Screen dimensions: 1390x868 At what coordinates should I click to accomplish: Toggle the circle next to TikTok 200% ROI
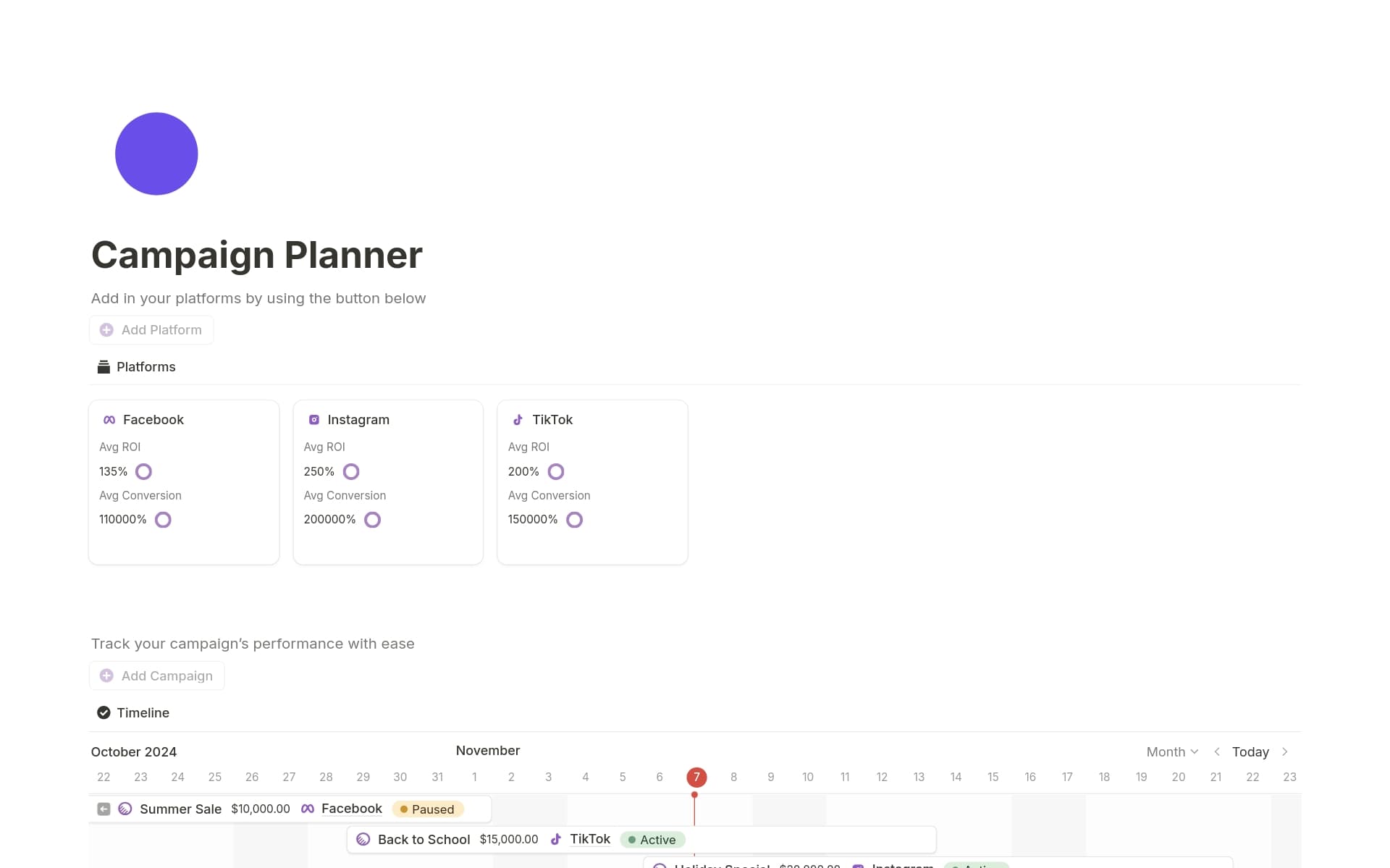[555, 471]
